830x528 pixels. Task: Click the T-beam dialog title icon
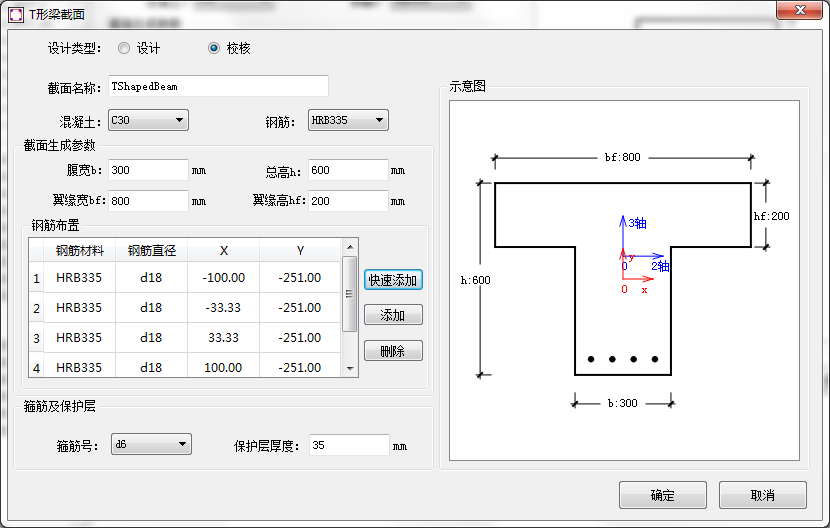(x=15, y=14)
